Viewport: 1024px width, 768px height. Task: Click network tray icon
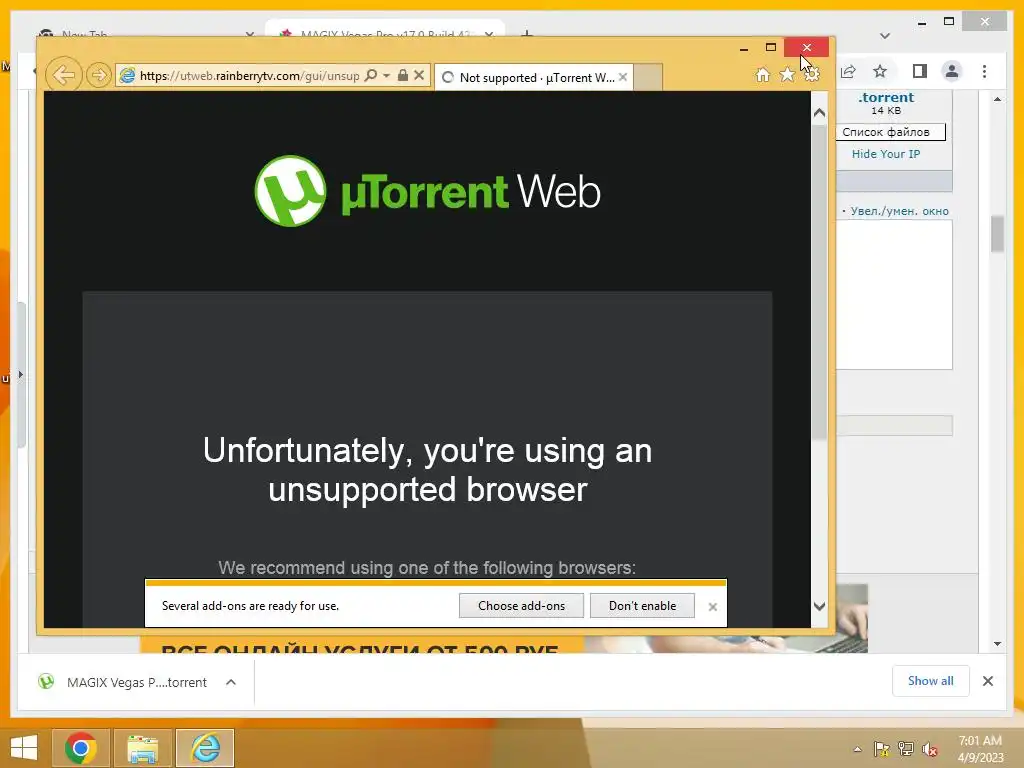click(906, 749)
